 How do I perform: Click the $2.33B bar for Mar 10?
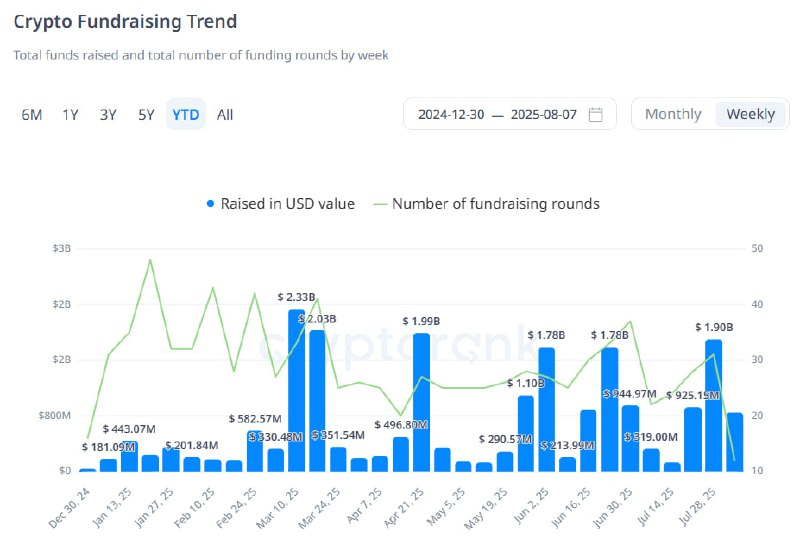pos(296,390)
